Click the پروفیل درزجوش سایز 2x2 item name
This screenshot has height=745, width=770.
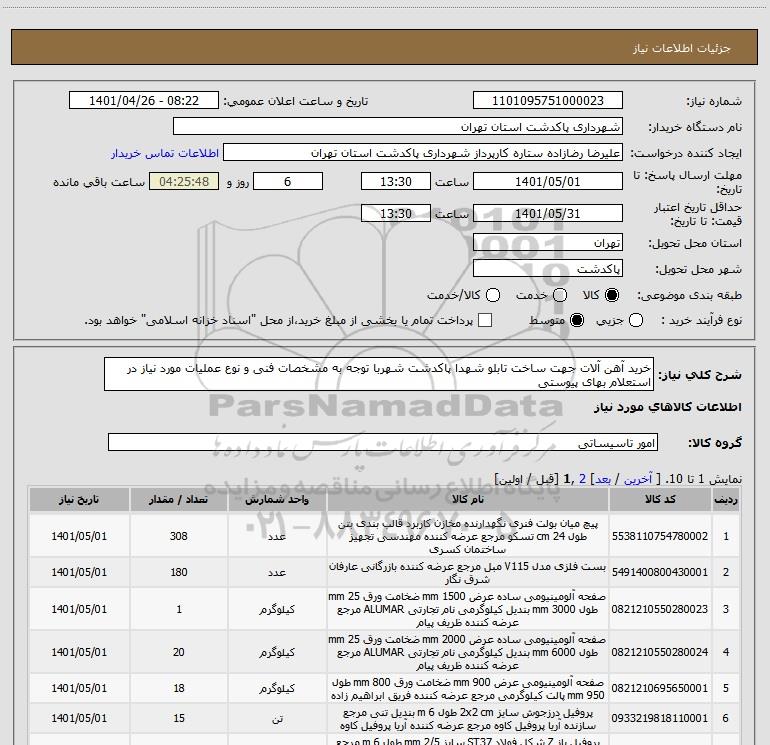468,719
